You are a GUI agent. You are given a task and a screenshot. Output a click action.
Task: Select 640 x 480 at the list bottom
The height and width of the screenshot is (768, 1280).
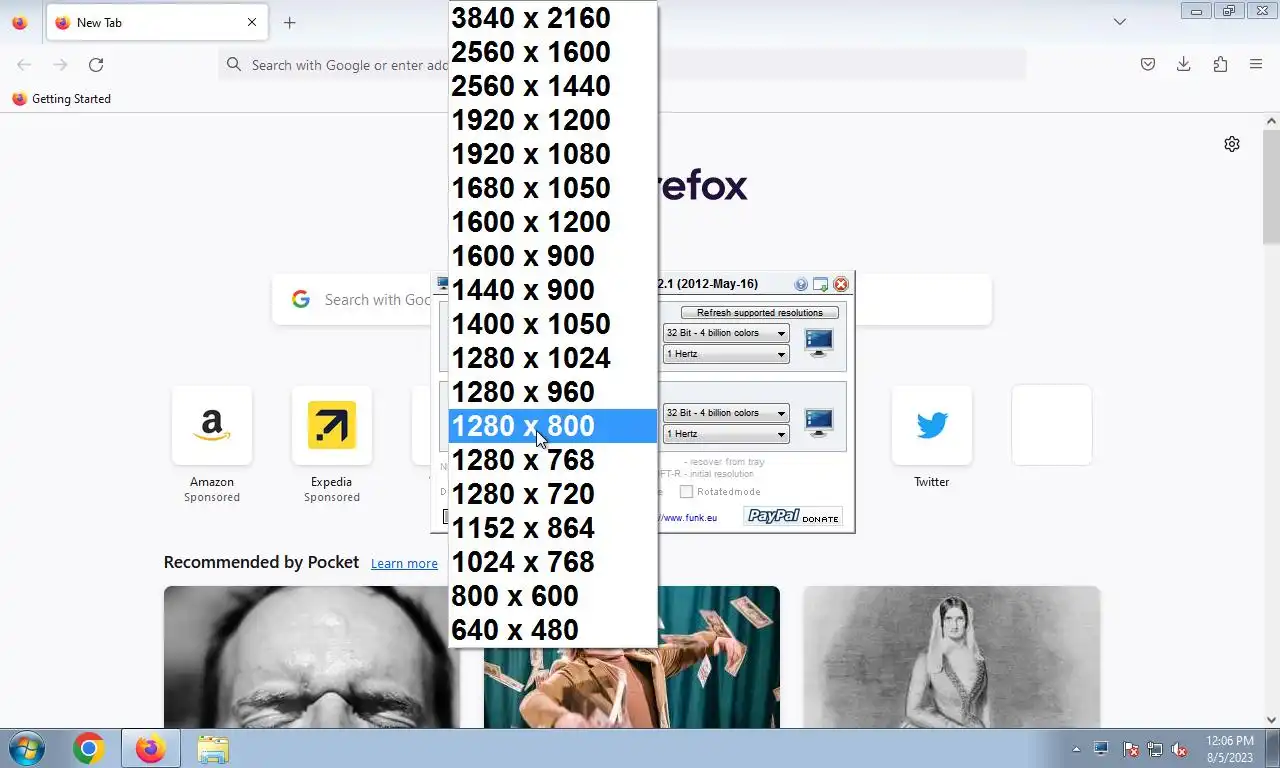click(553, 630)
